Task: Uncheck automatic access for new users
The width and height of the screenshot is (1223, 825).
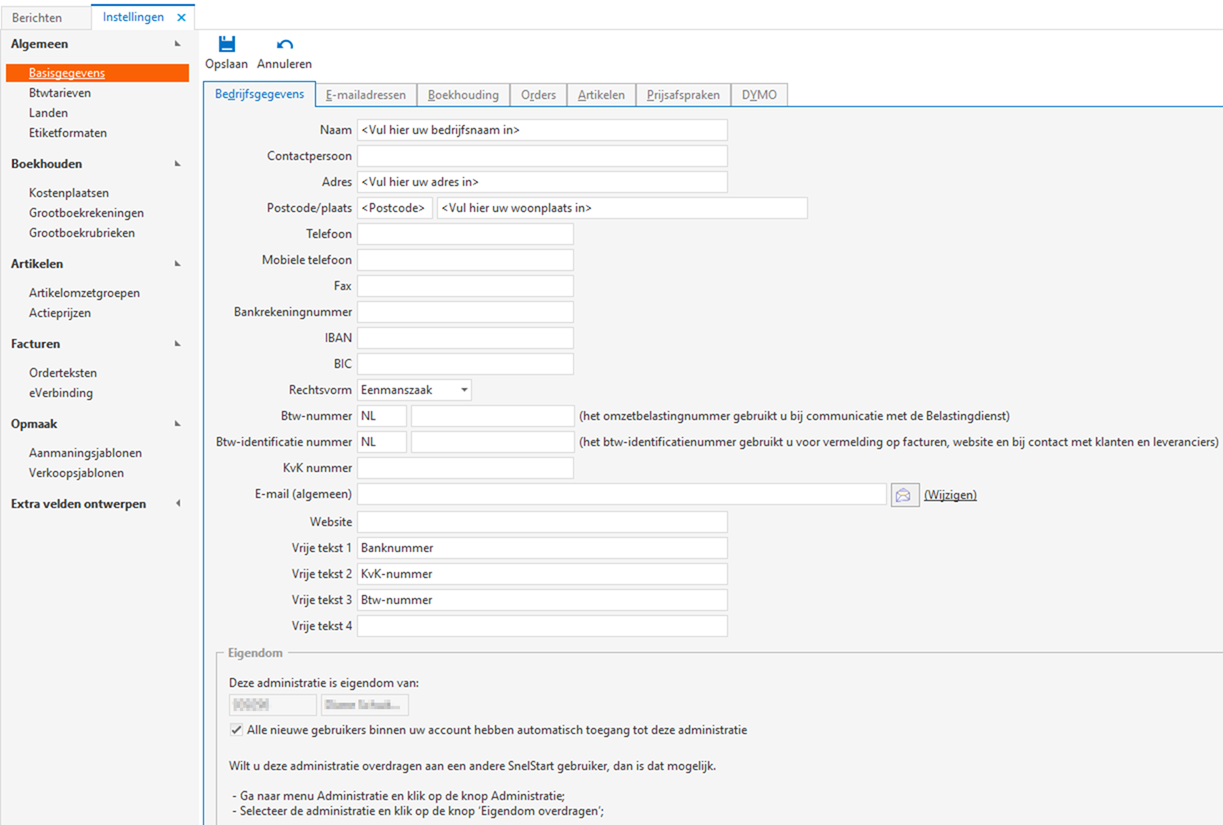Action: click(236, 729)
